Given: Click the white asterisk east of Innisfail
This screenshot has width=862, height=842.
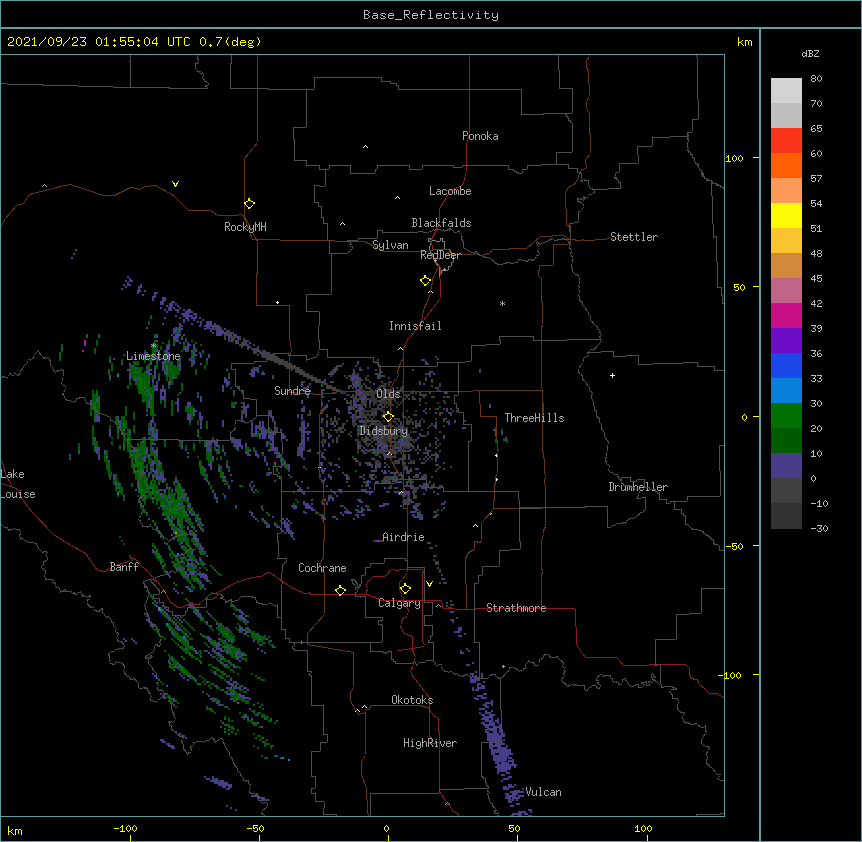Looking at the screenshot, I should (502, 304).
